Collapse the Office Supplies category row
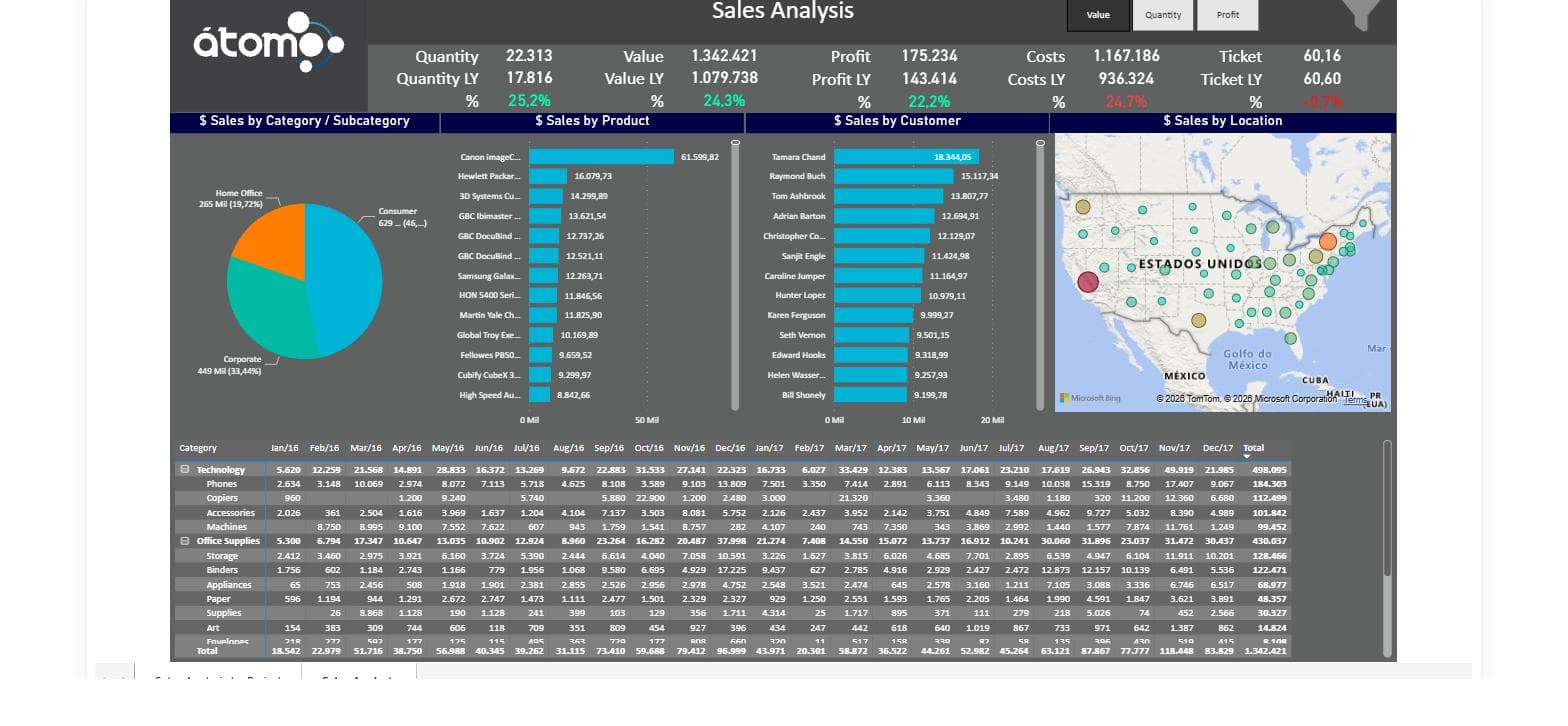 tap(184, 541)
